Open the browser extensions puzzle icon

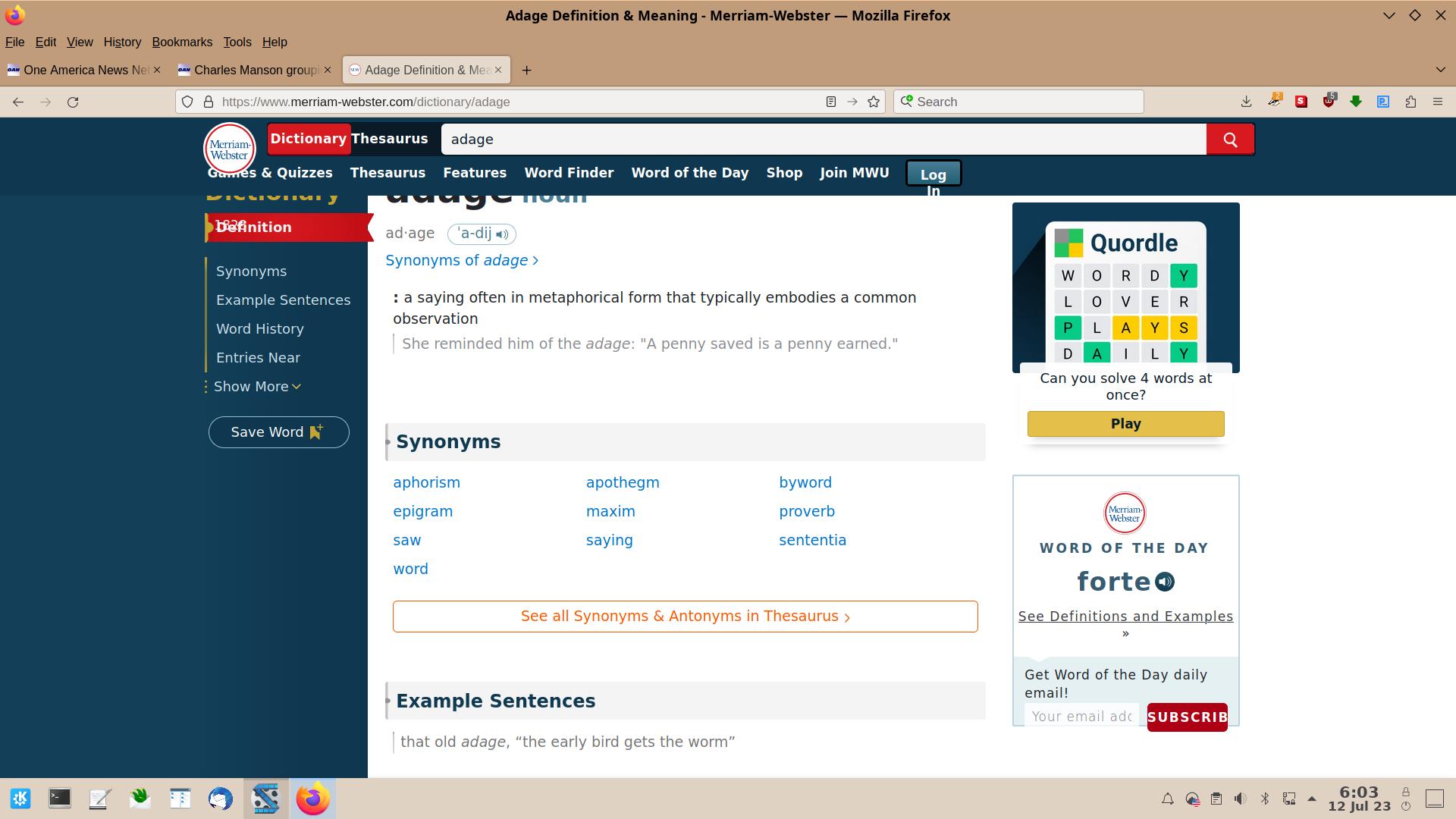(1411, 101)
